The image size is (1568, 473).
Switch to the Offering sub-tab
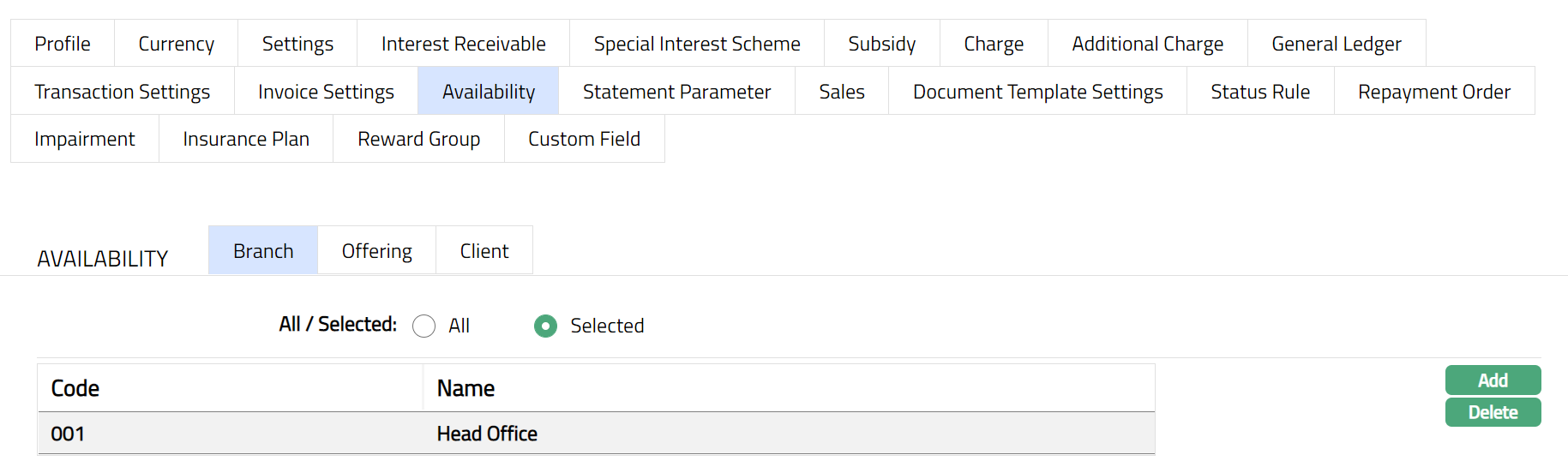click(x=376, y=251)
